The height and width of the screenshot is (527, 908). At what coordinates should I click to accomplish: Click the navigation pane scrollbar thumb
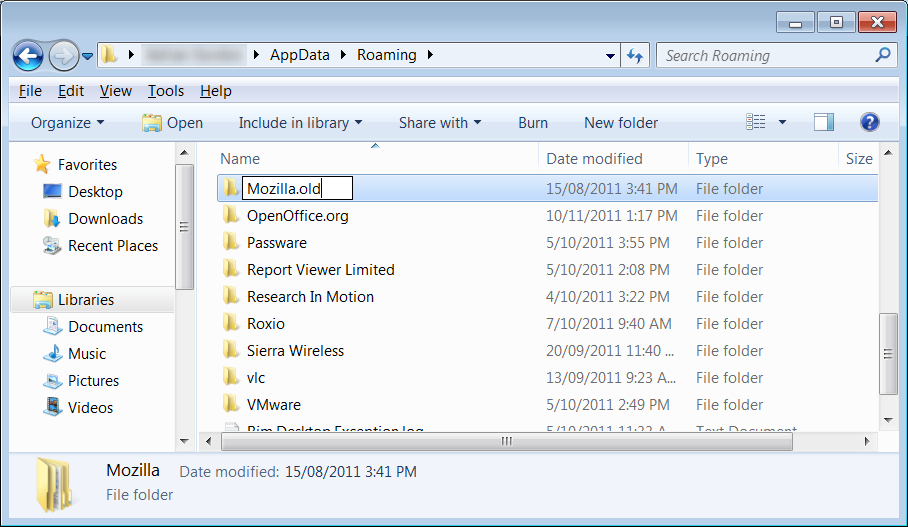coord(184,227)
